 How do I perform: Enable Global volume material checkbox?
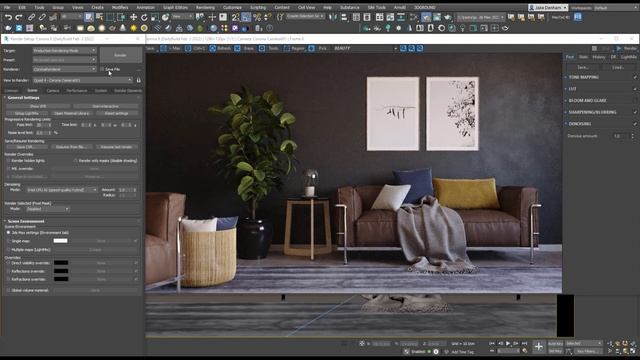point(8,291)
